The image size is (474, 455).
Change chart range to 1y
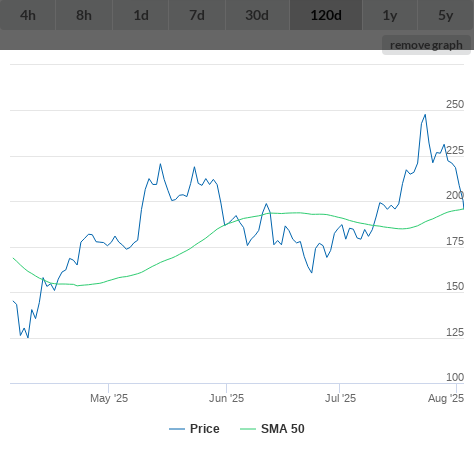pos(390,15)
